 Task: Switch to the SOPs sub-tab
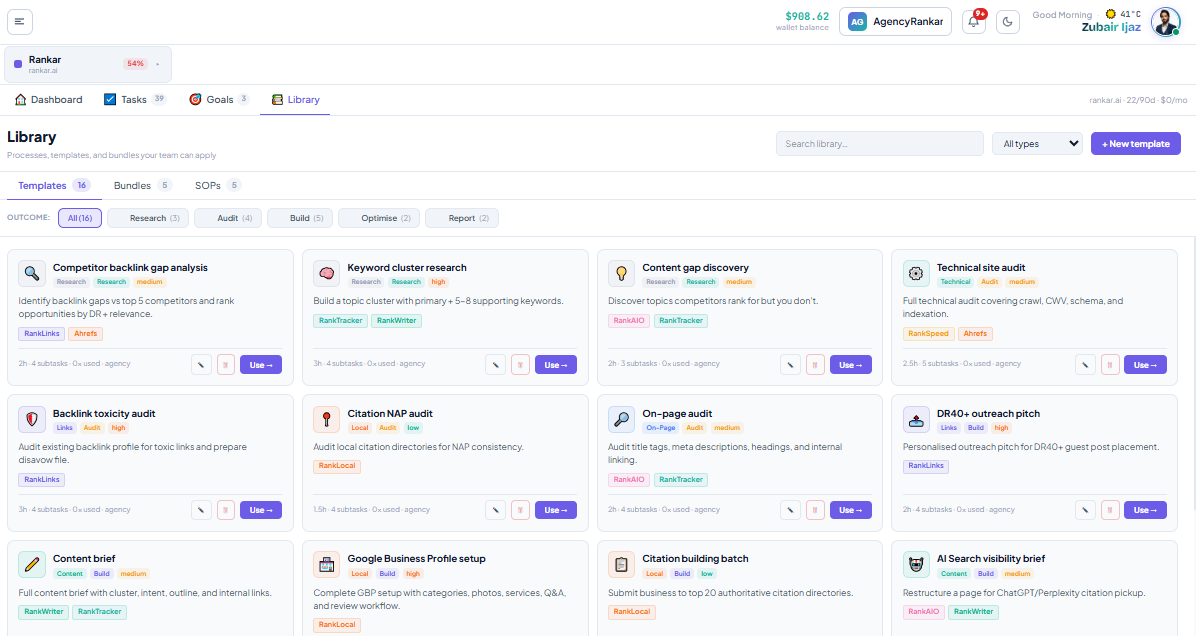[217, 185]
